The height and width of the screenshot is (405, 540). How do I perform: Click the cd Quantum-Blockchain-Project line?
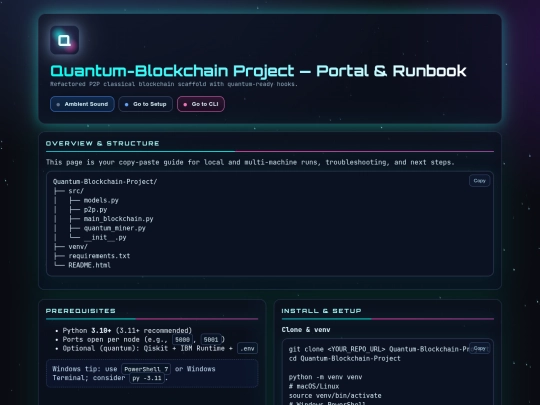(x=345, y=359)
